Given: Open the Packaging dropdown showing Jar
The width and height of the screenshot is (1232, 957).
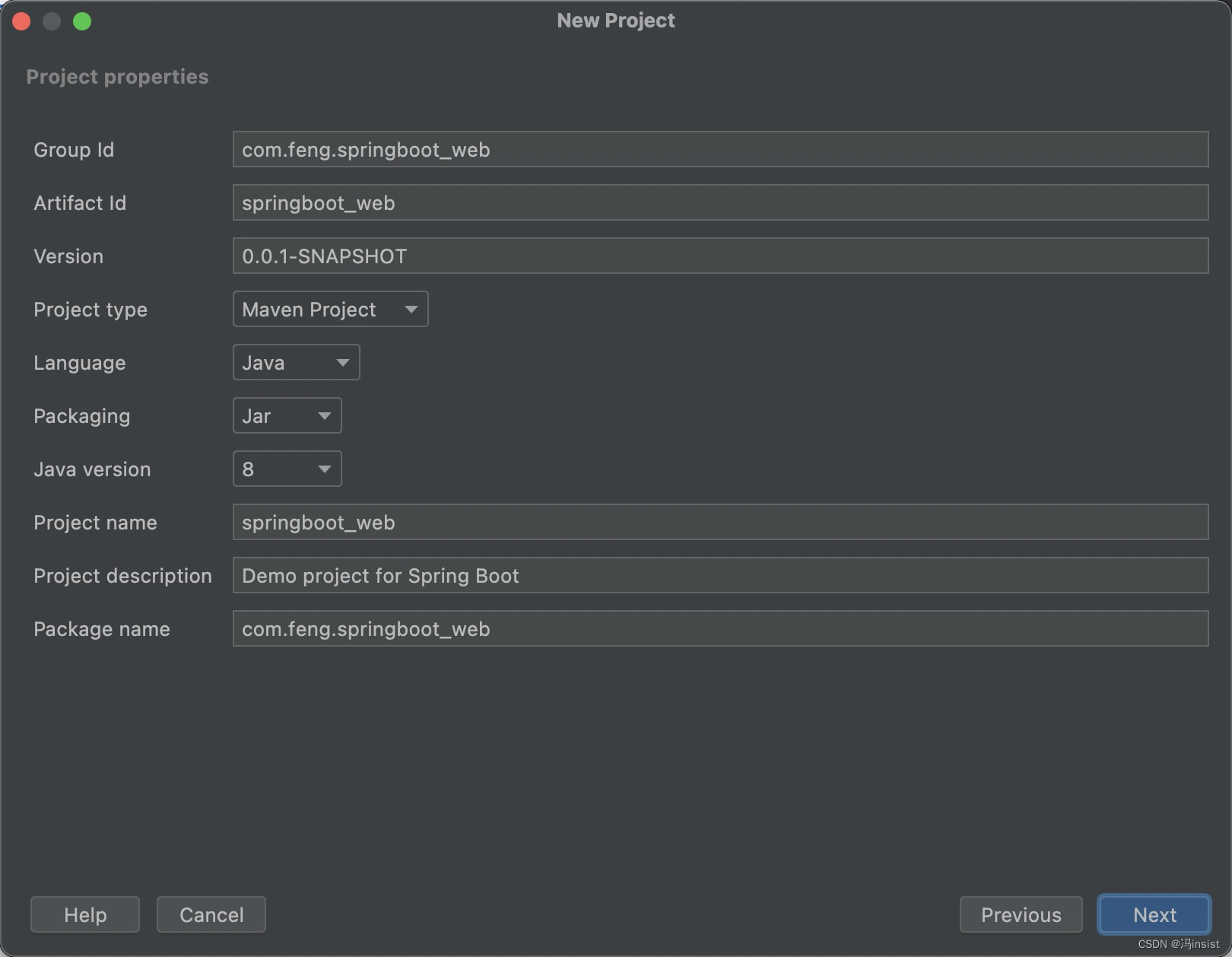Looking at the screenshot, I should 287,415.
